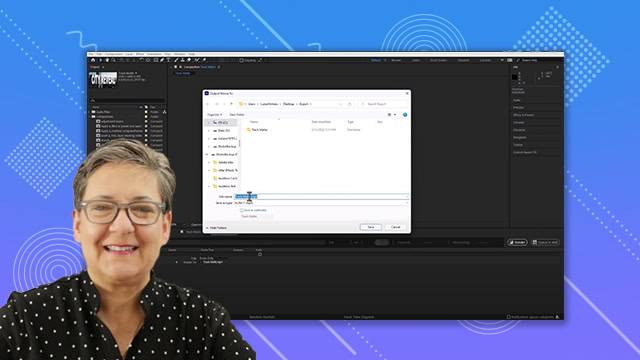Select the Puppet Pin tool

204,60
